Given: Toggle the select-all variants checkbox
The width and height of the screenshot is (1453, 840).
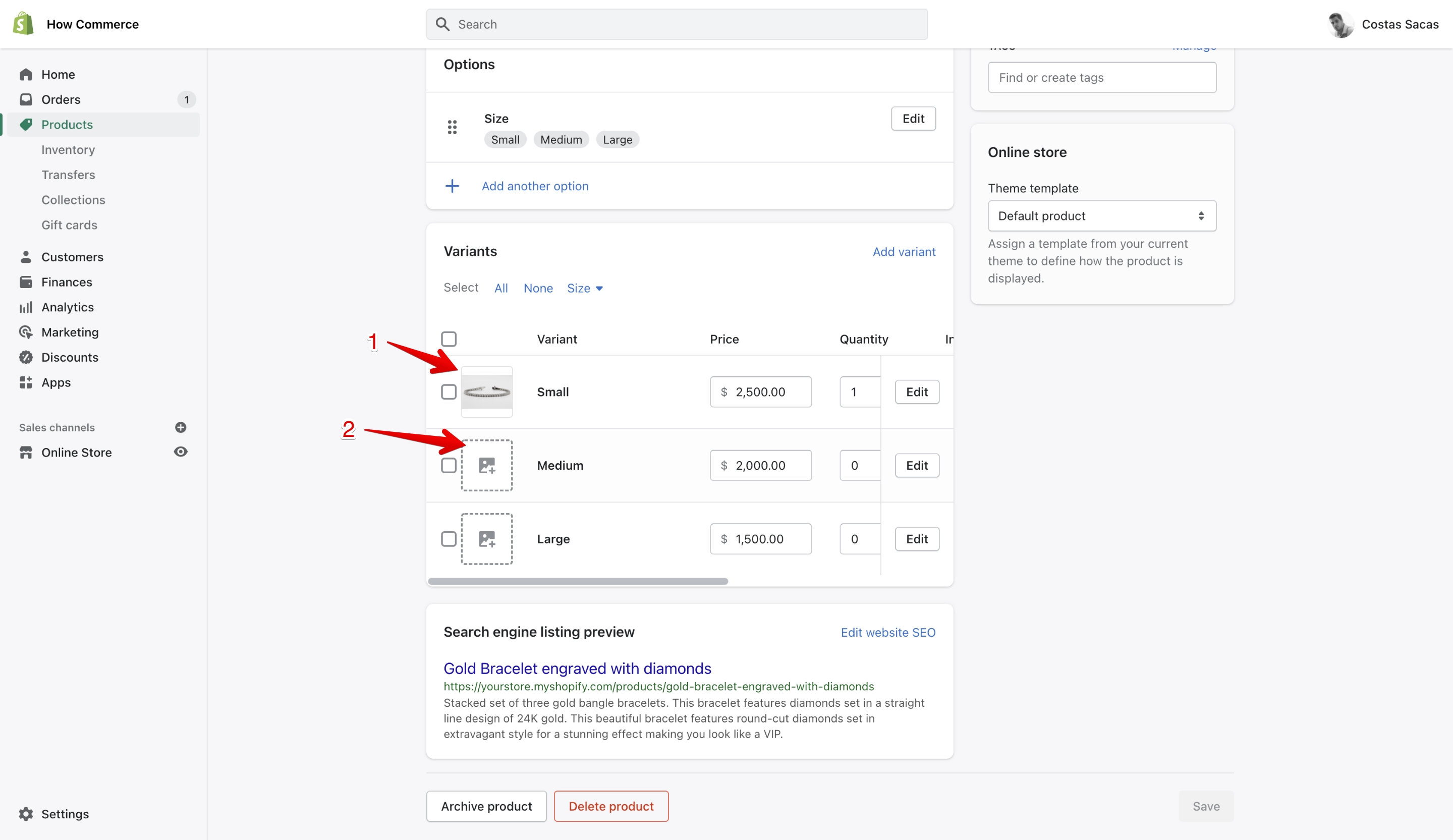Looking at the screenshot, I should 449,339.
